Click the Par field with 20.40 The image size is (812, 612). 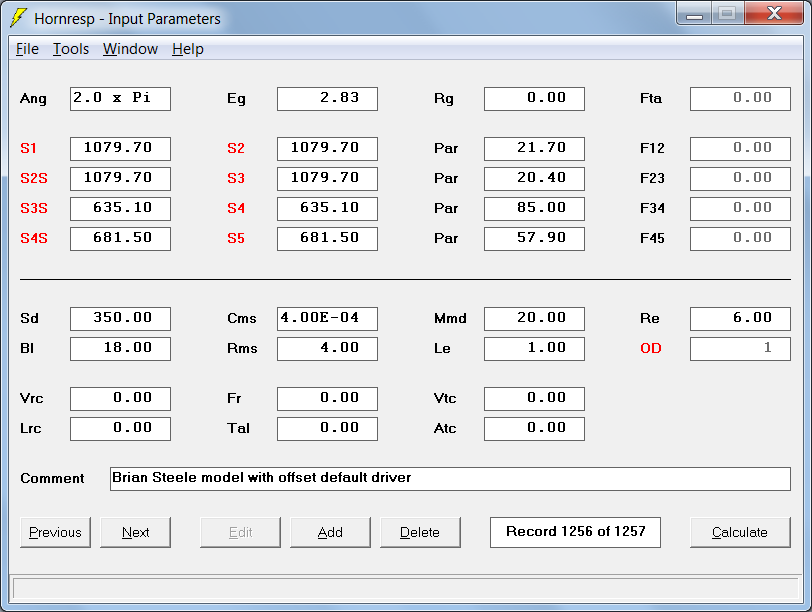[x=534, y=179]
